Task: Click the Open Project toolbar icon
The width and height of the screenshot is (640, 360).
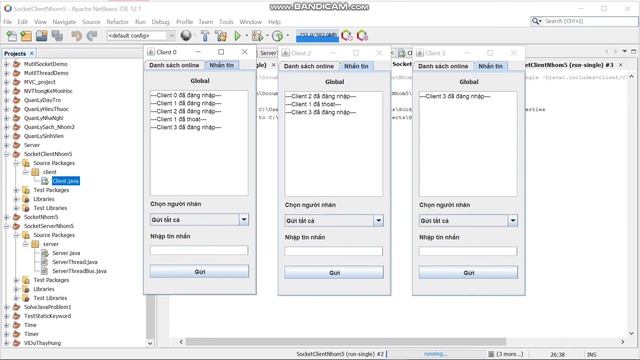Action: click(x=41, y=36)
